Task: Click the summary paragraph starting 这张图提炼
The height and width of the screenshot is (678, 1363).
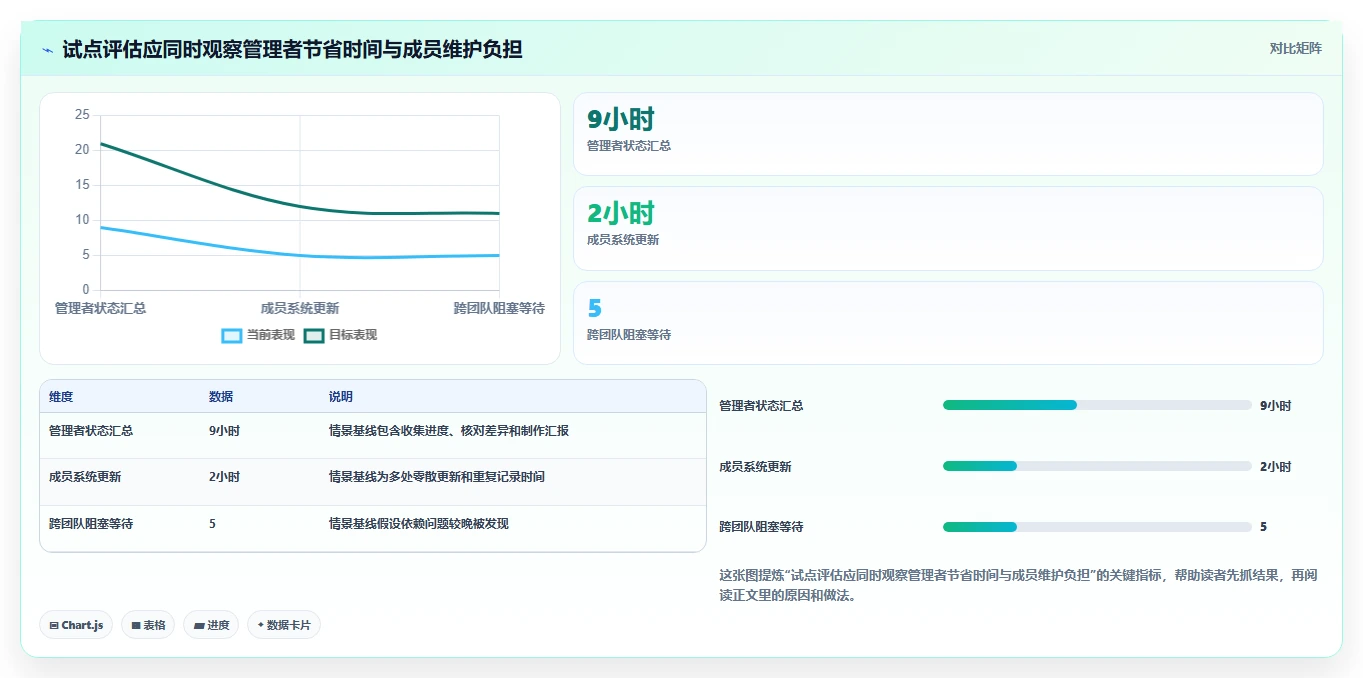Action: click(1018, 585)
